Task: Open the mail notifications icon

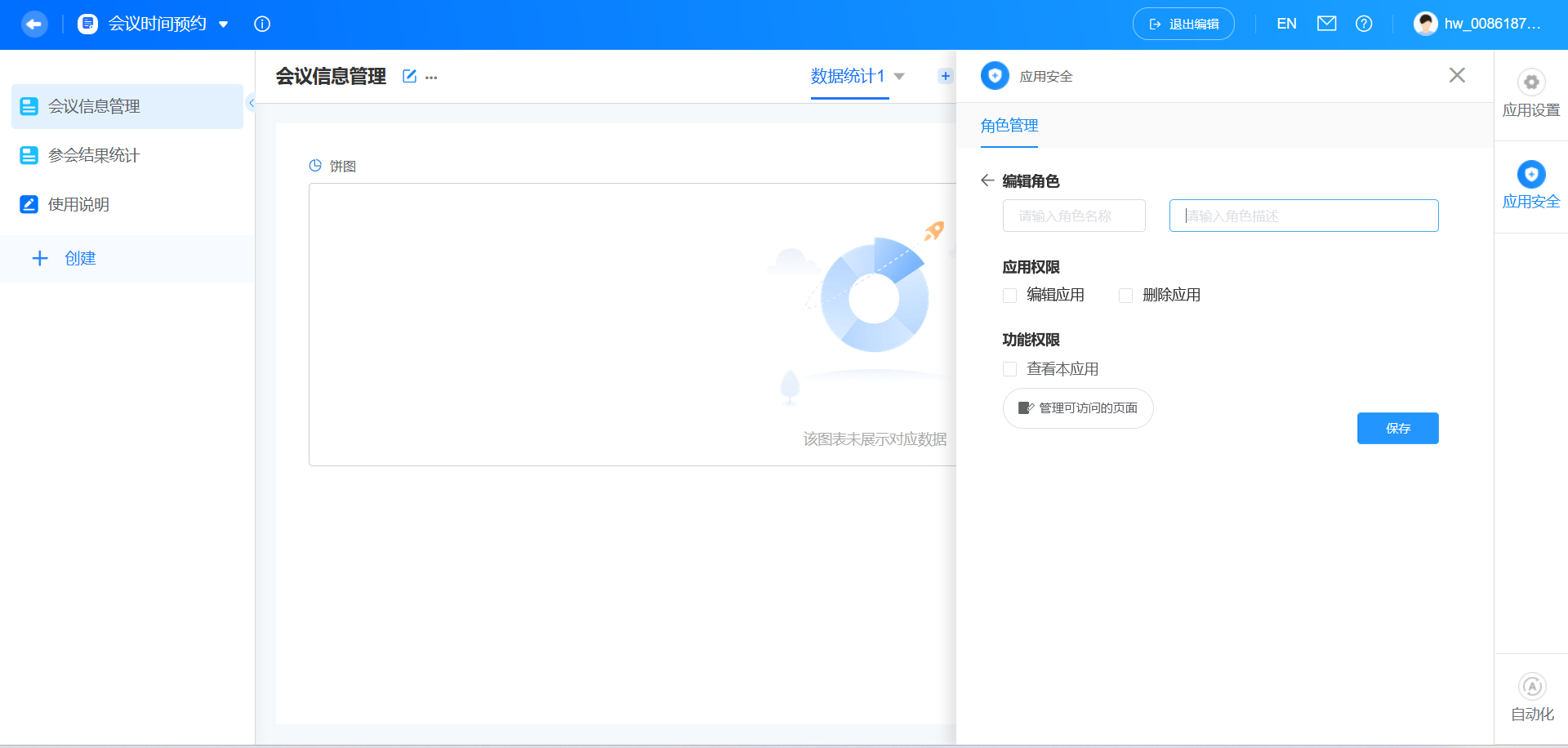Action: (1326, 24)
